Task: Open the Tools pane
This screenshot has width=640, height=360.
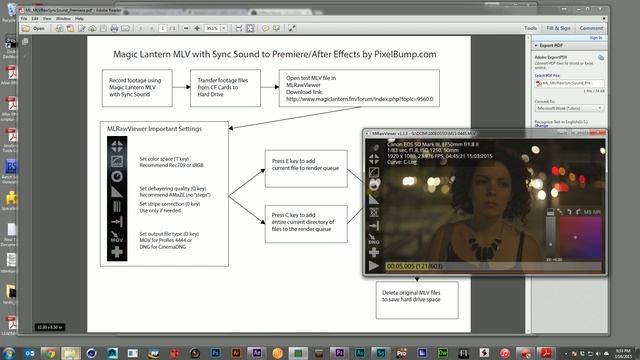Action: tap(531, 28)
